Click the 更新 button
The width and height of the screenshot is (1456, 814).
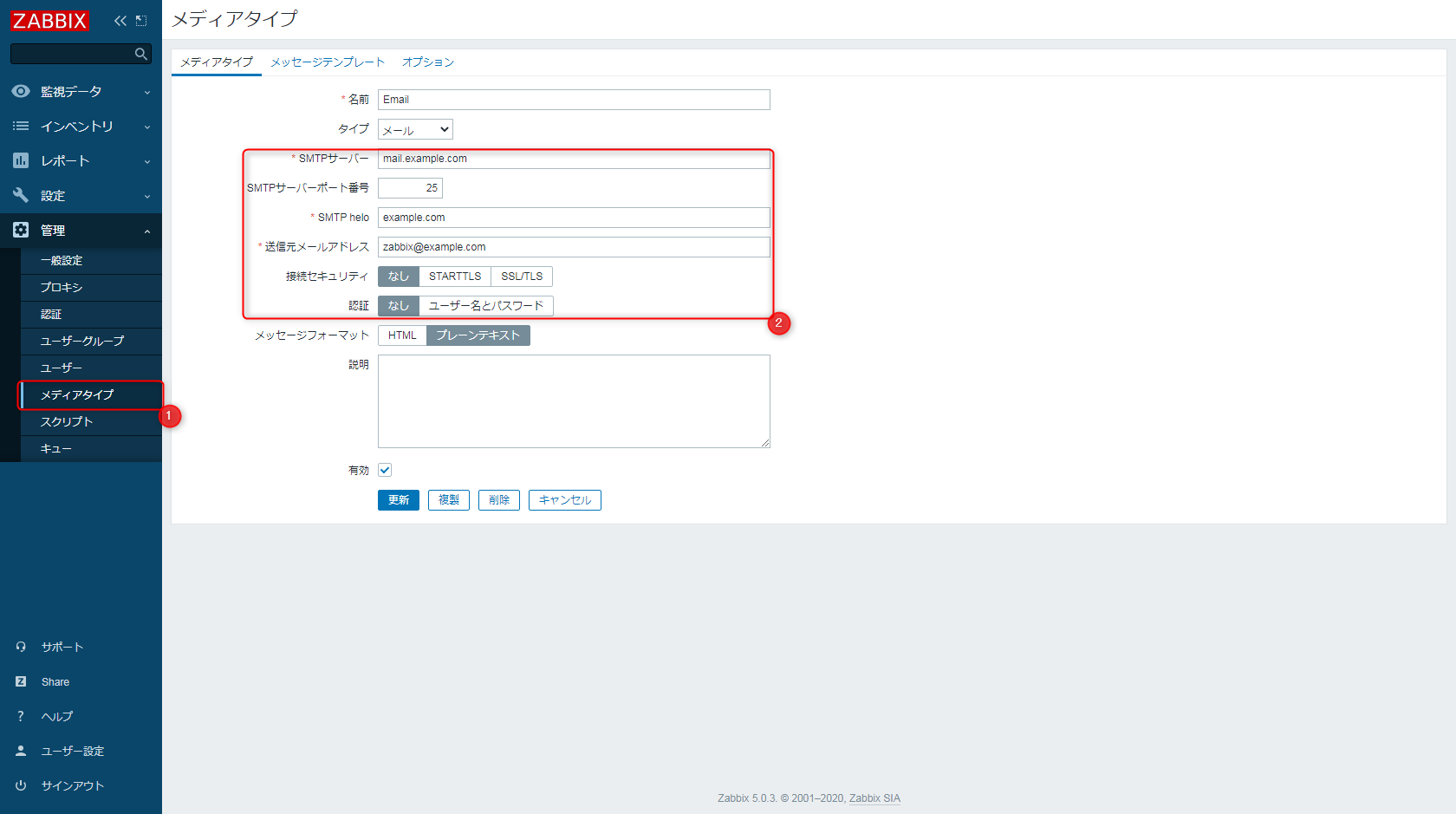[399, 500]
